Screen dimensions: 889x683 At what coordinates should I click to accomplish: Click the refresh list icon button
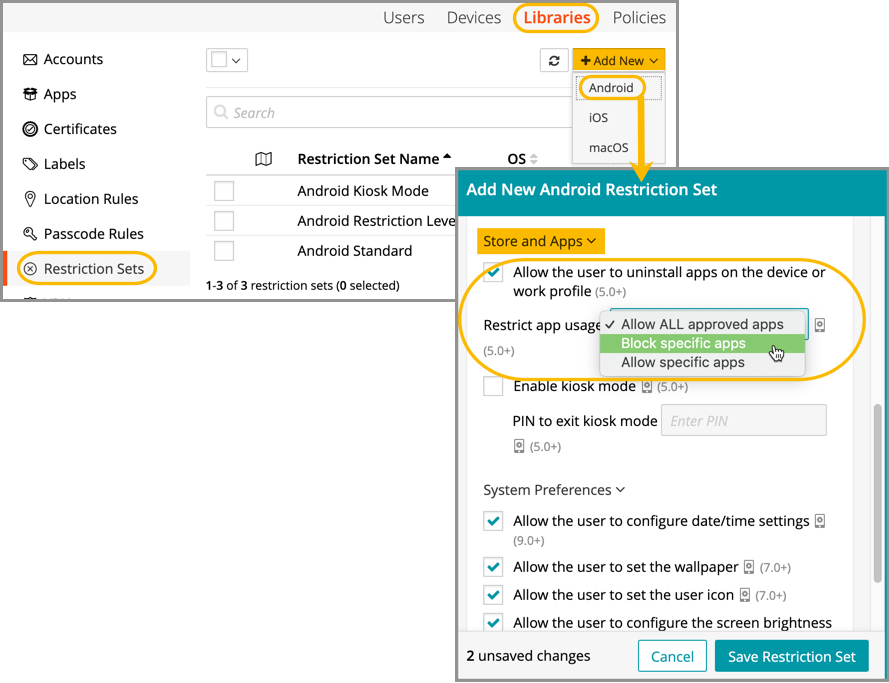554,61
